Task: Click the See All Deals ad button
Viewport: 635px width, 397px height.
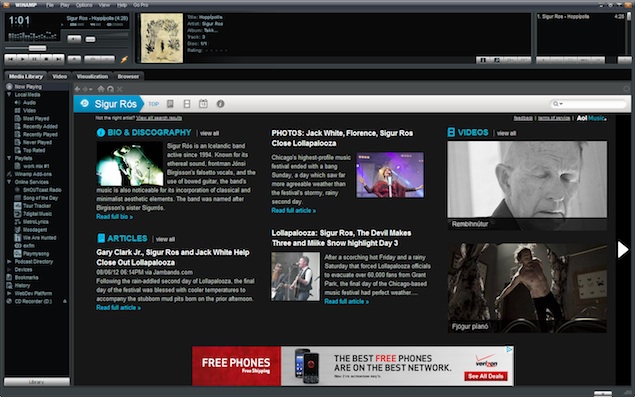Action: pyautogui.click(x=486, y=376)
